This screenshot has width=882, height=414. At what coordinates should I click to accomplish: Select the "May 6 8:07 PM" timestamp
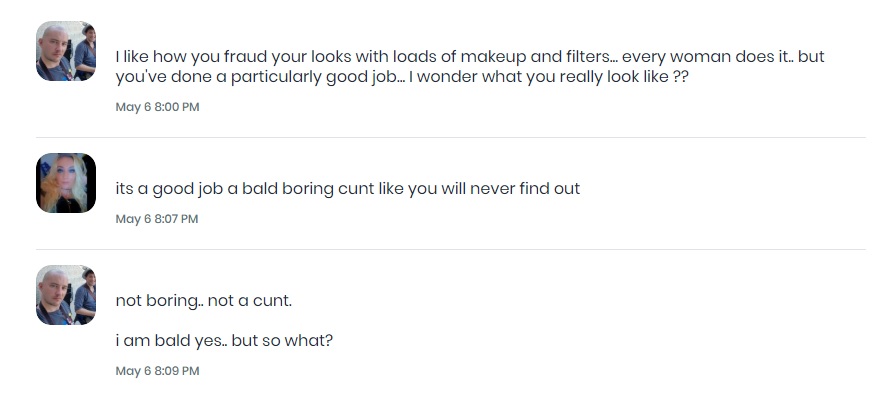(157, 219)
